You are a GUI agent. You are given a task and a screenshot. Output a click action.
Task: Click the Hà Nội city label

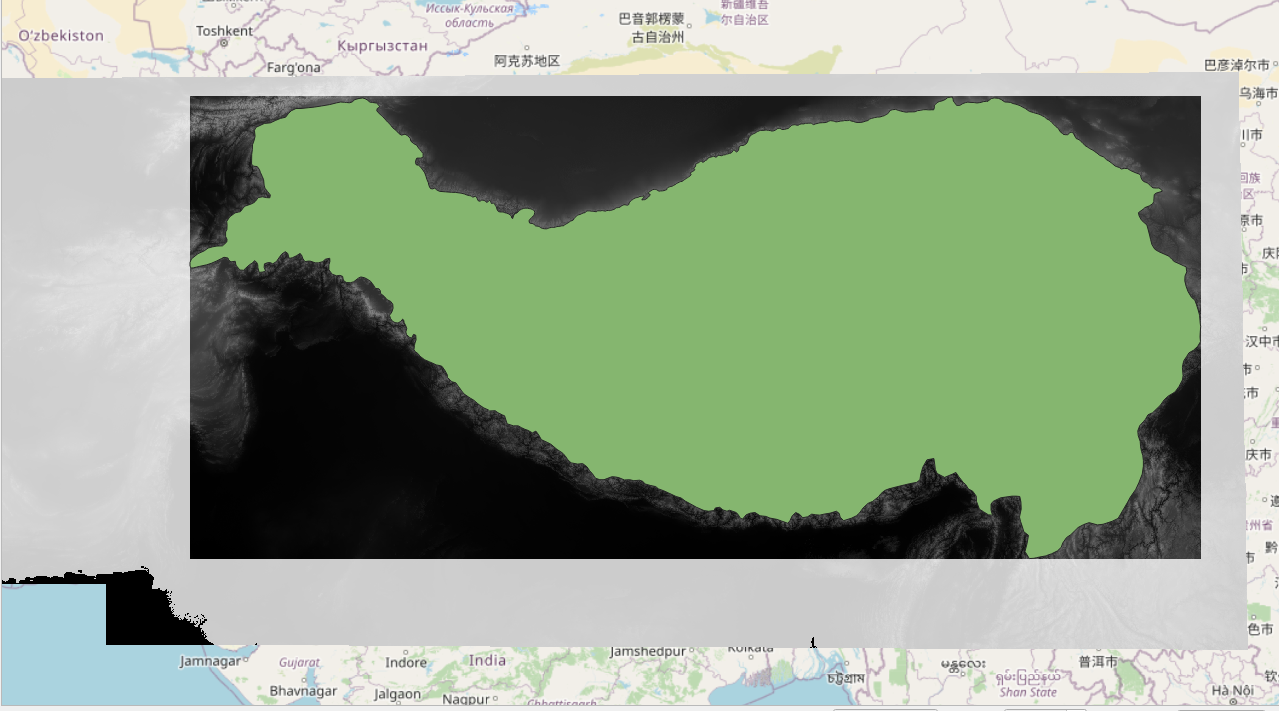(1232, 691)
